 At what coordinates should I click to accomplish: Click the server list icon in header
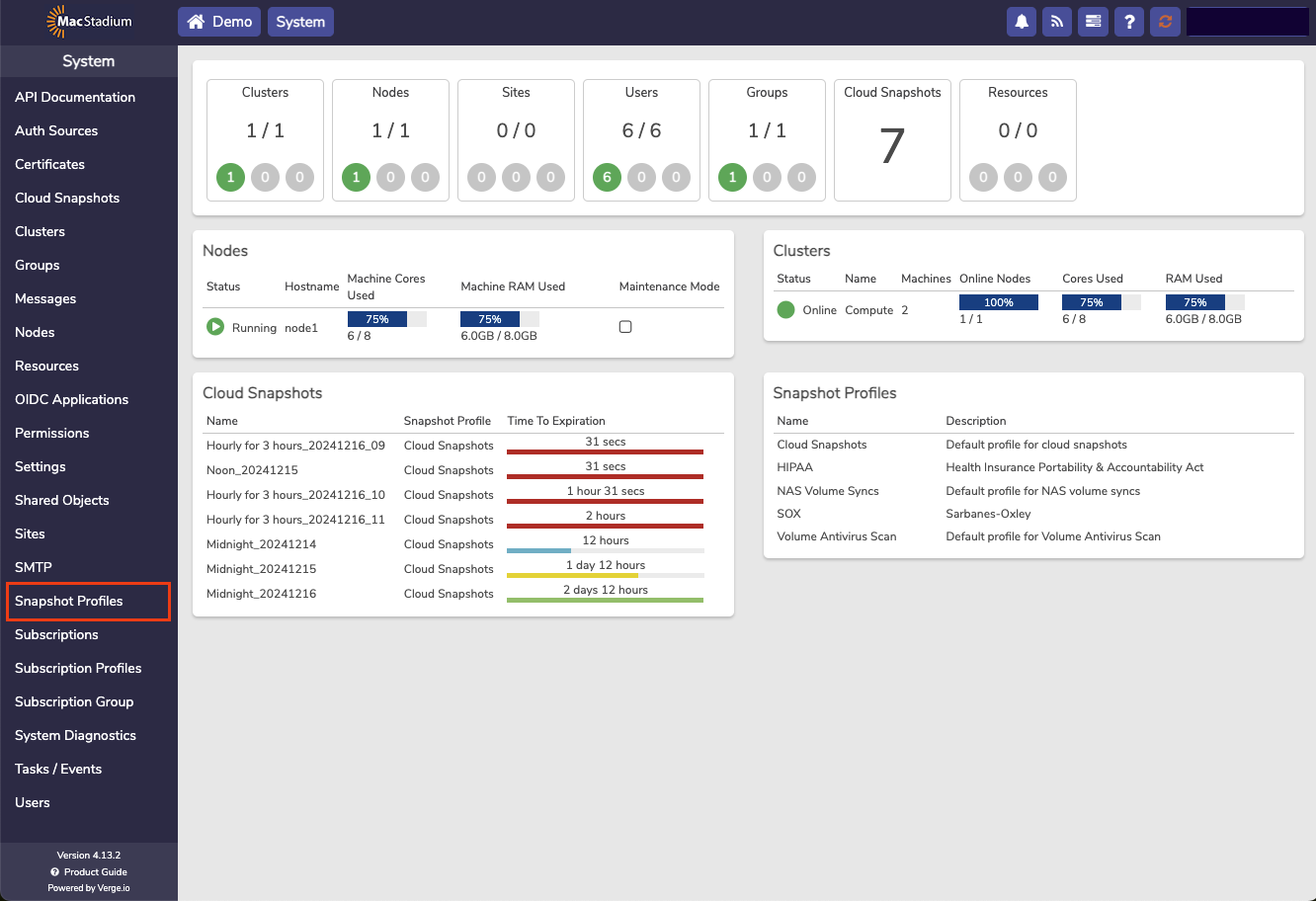1093,22
